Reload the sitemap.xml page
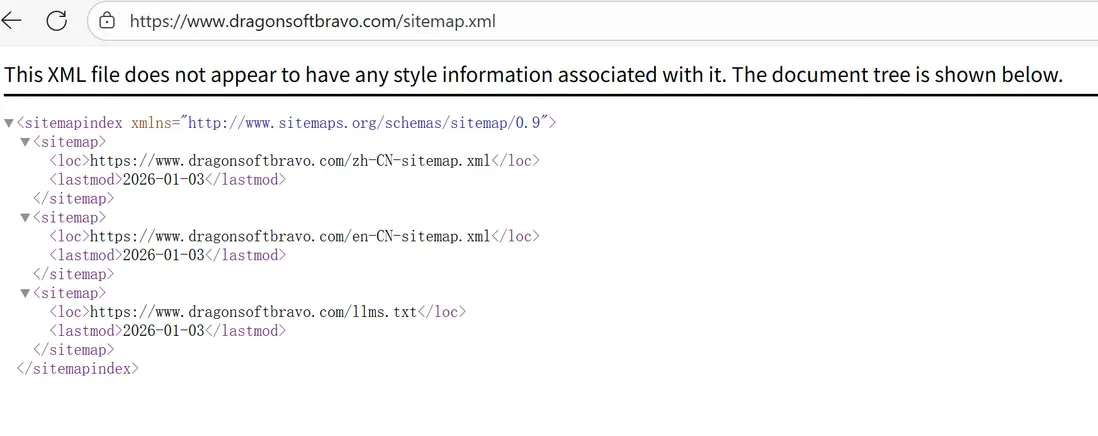The image size is (1098, 436). click(x=57, y=21)
